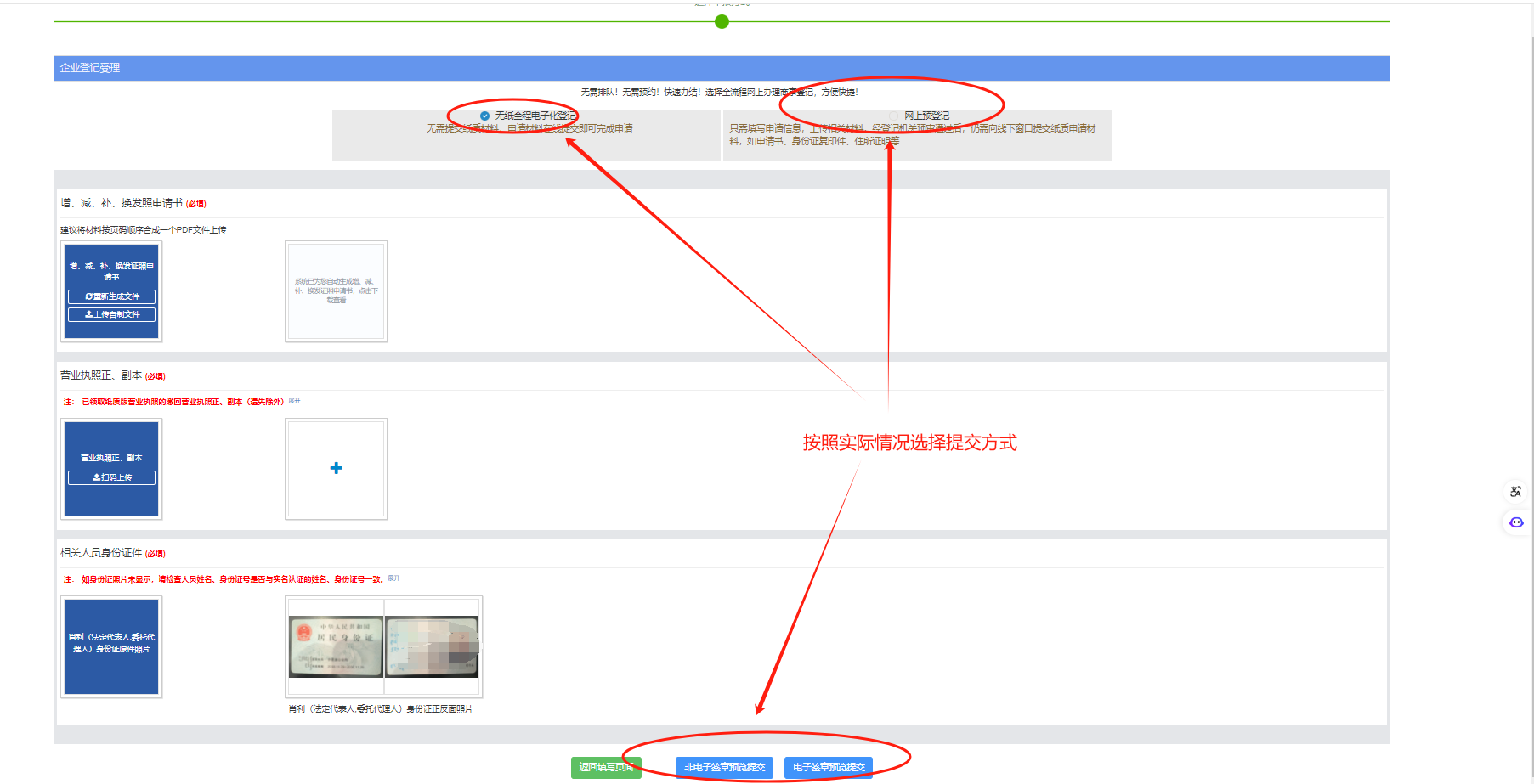Click the purple assistant icon on right edge
Viewport: 1534px width, 784px height.
[x=1515, y=522]
